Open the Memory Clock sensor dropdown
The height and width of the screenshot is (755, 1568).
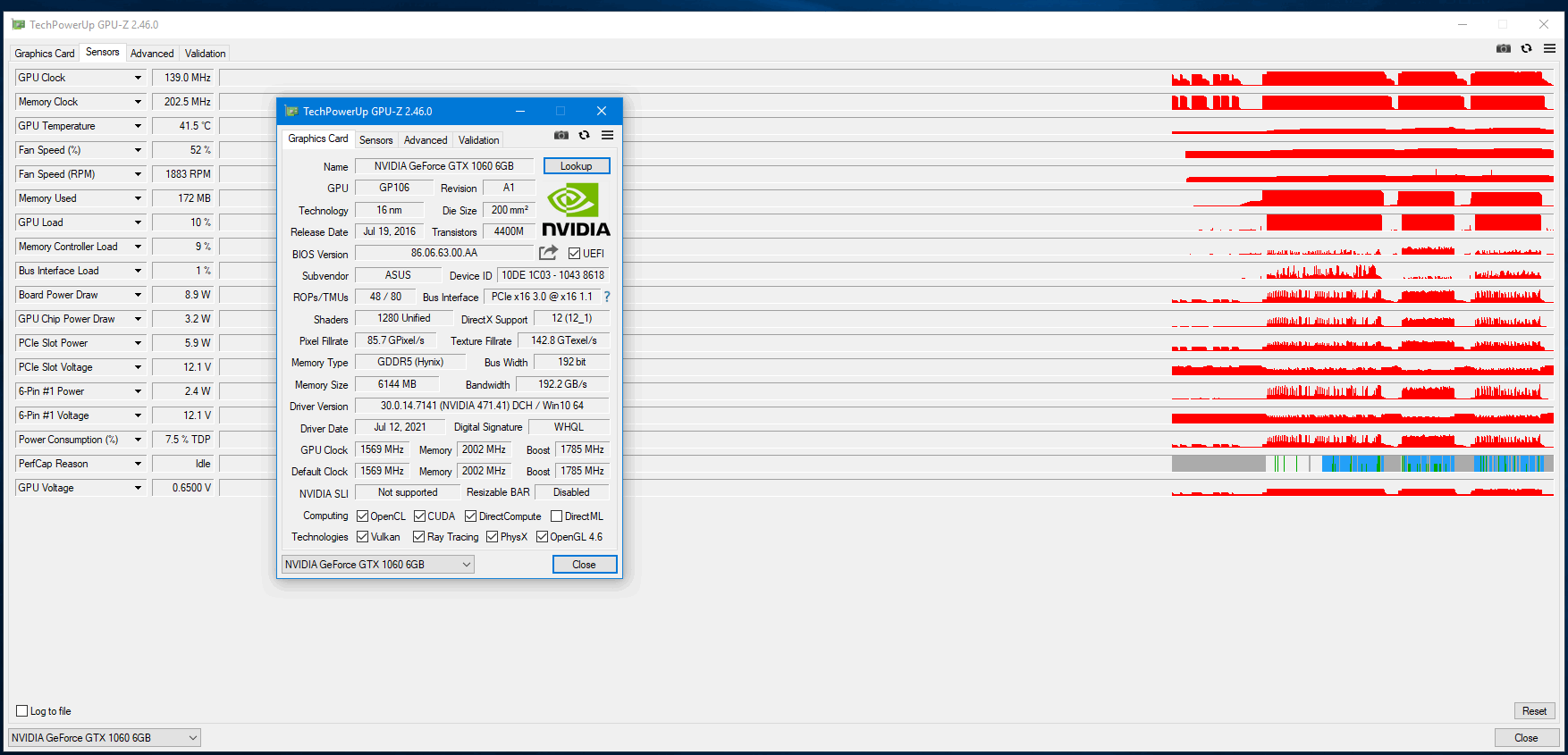tap(138, 102)
